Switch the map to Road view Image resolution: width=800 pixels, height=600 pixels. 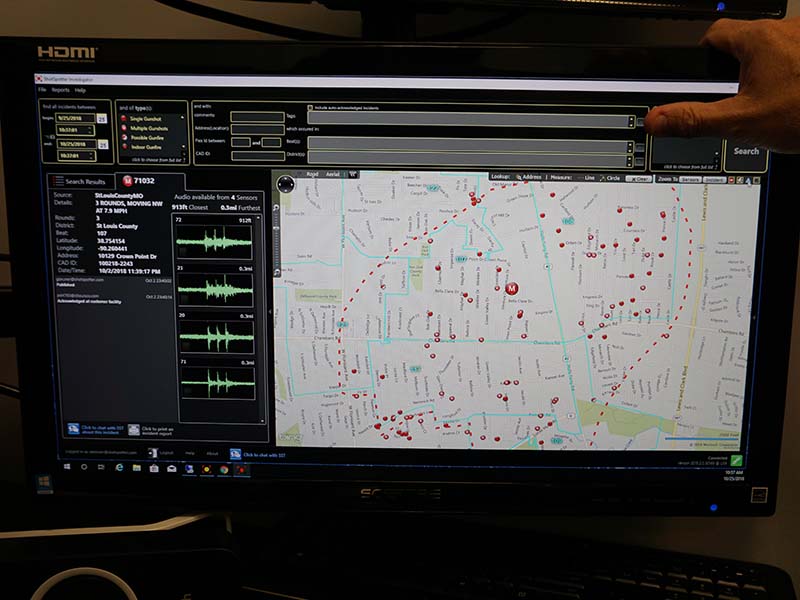coord(312,174)
